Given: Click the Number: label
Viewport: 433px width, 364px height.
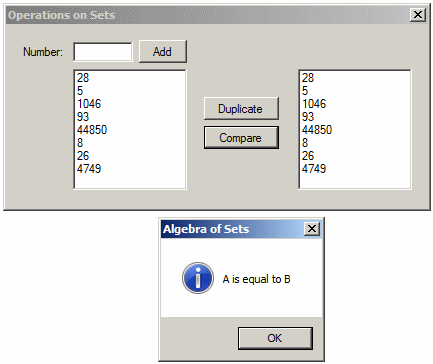Looking at the screenshot, I should coord(43,52).
